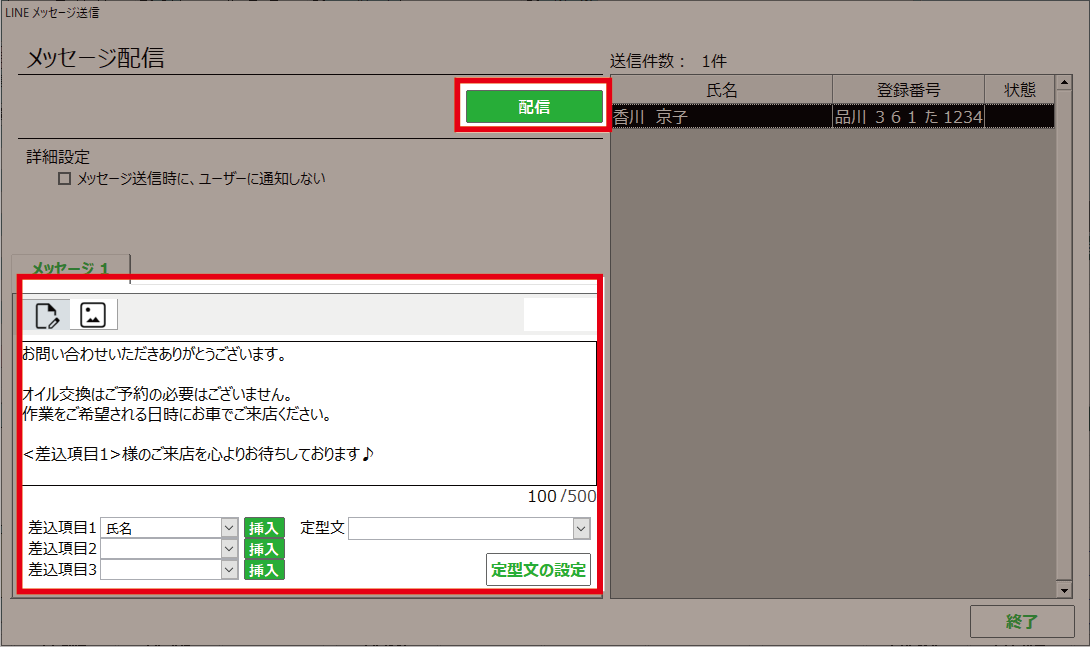Click the recipient list scroll down arrow

(1064, 590)
